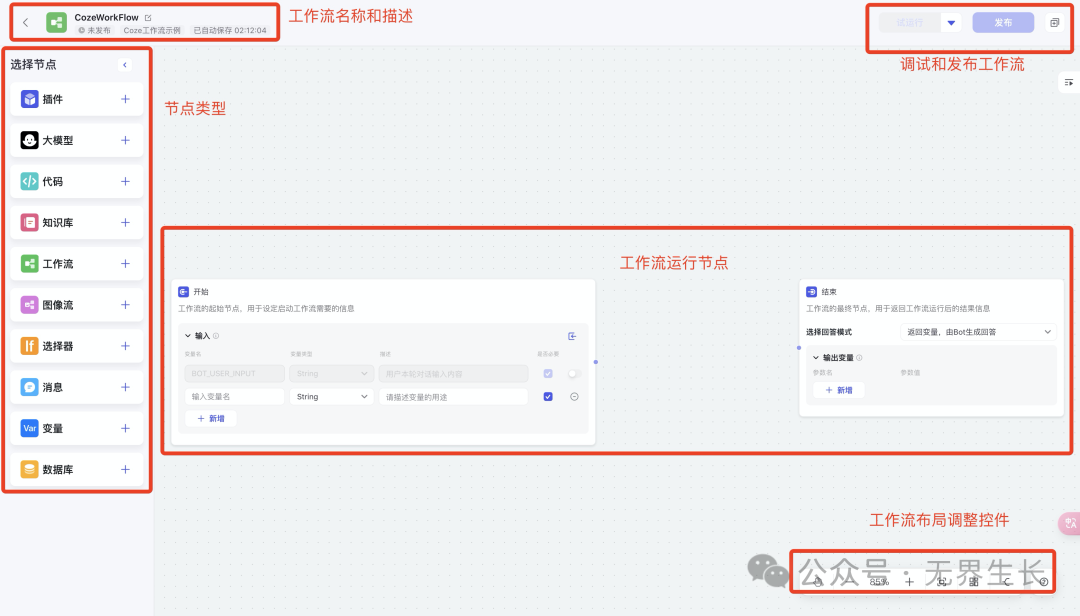Image resolution: width=1080 pixels, height=616 pixels.
Task: Click the 开始 node icon
Action: [183, 292]
